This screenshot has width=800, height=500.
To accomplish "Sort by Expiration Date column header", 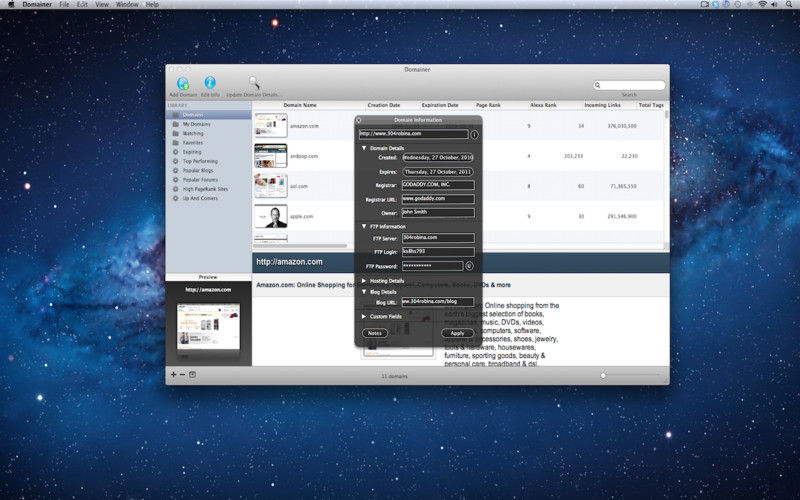I will (x=440, y=105).
